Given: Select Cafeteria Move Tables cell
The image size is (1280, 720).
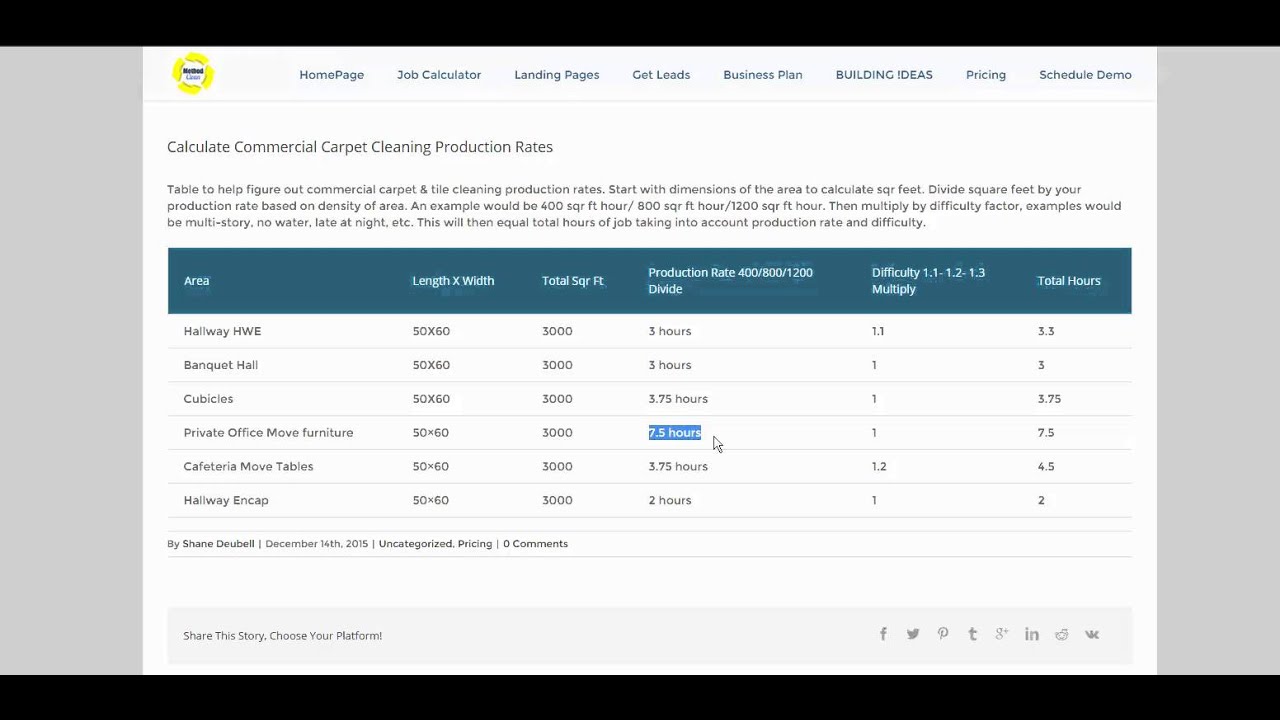Looking at the screenshot, I should point(248,467).
